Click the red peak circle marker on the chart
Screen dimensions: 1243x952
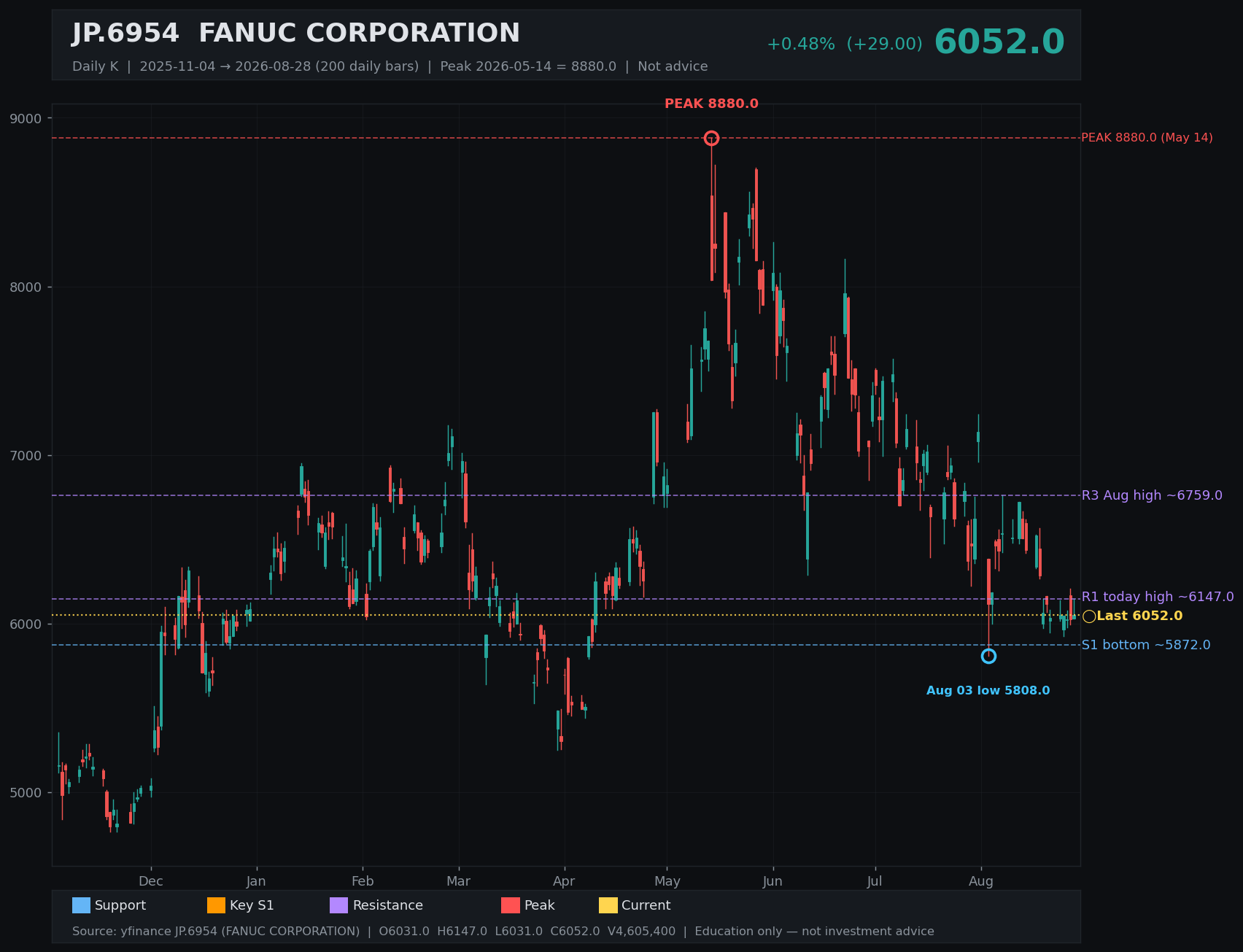[x=711, y=138]
